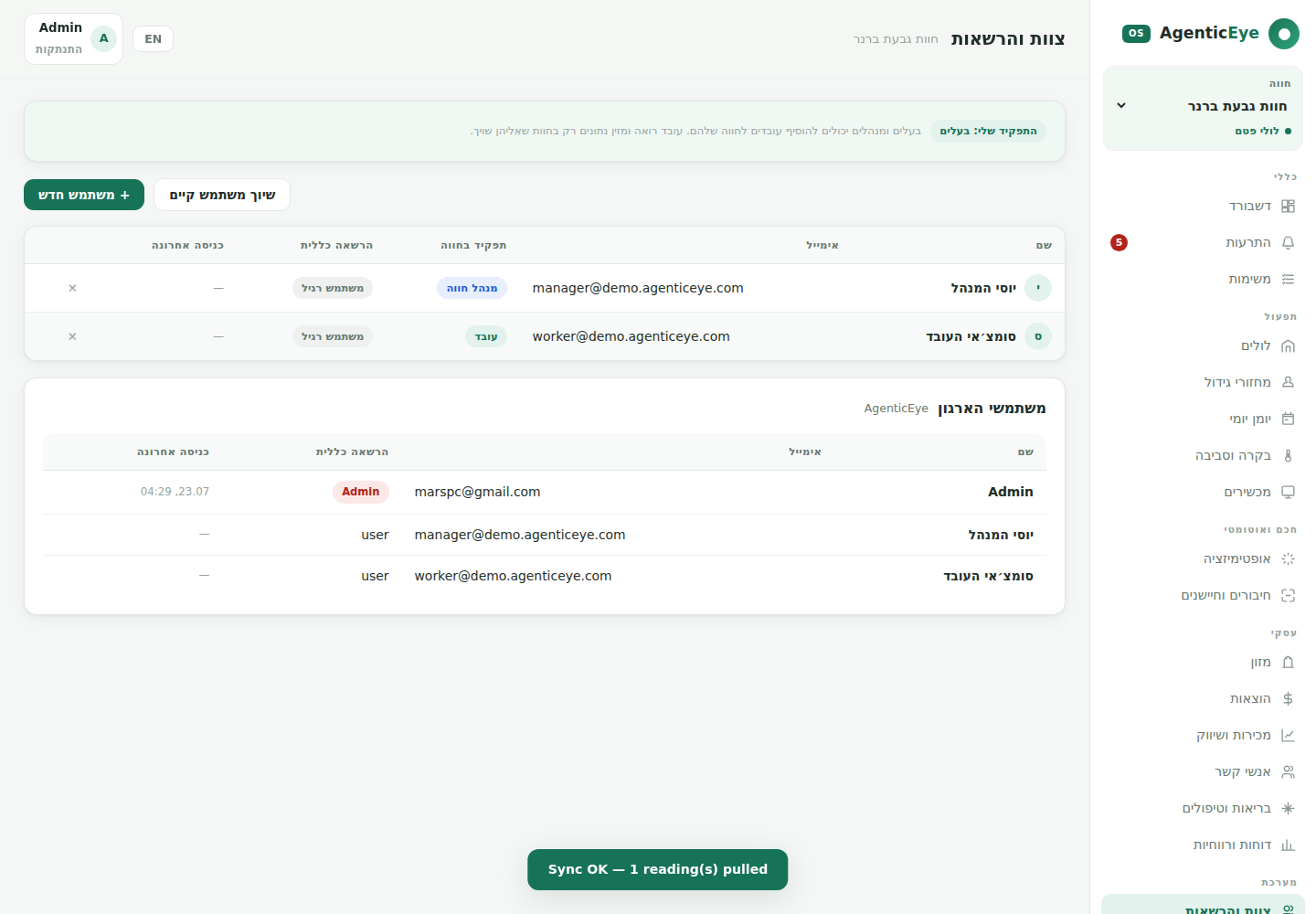Click the הוצאות dollar icon

click(x=1288, y=698)
